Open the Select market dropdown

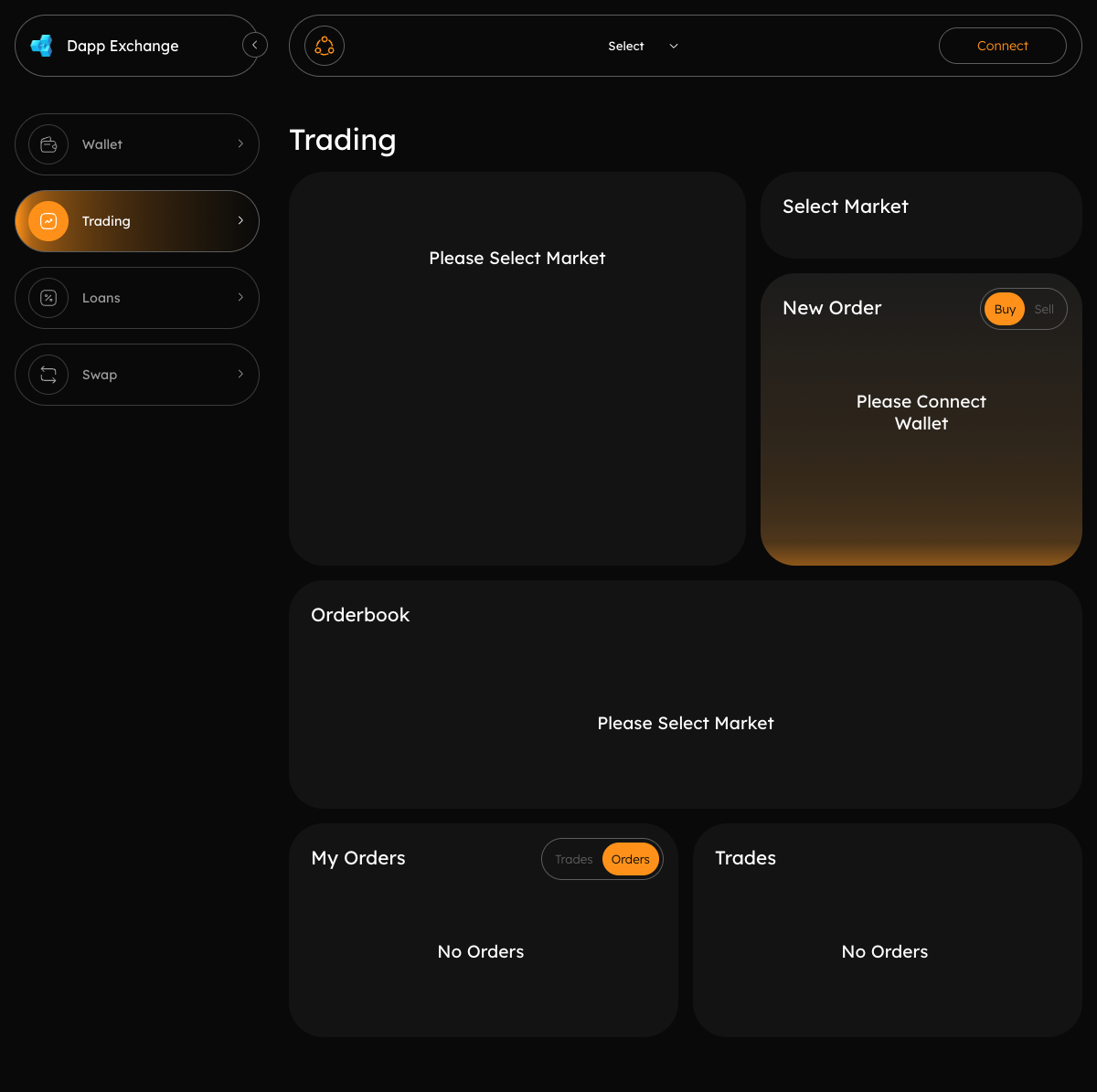(x=644, y=45)
